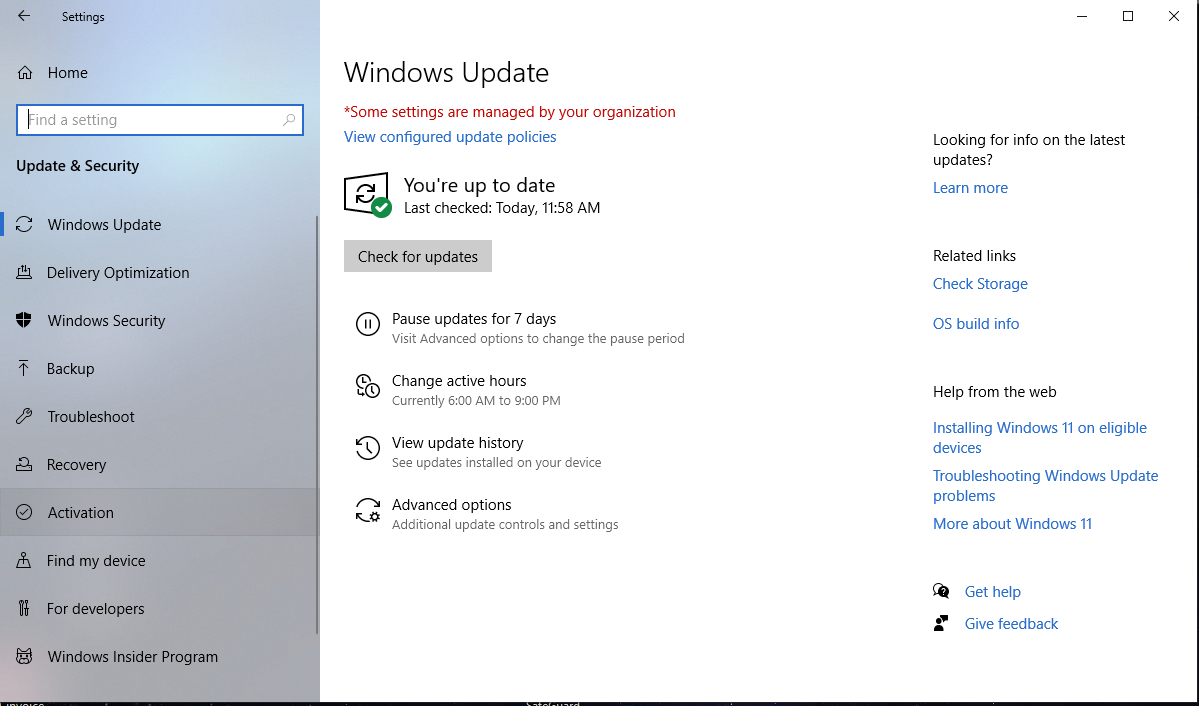Click the Get help chat bubble icon
1199x706 pixels.
click(941, 591)
